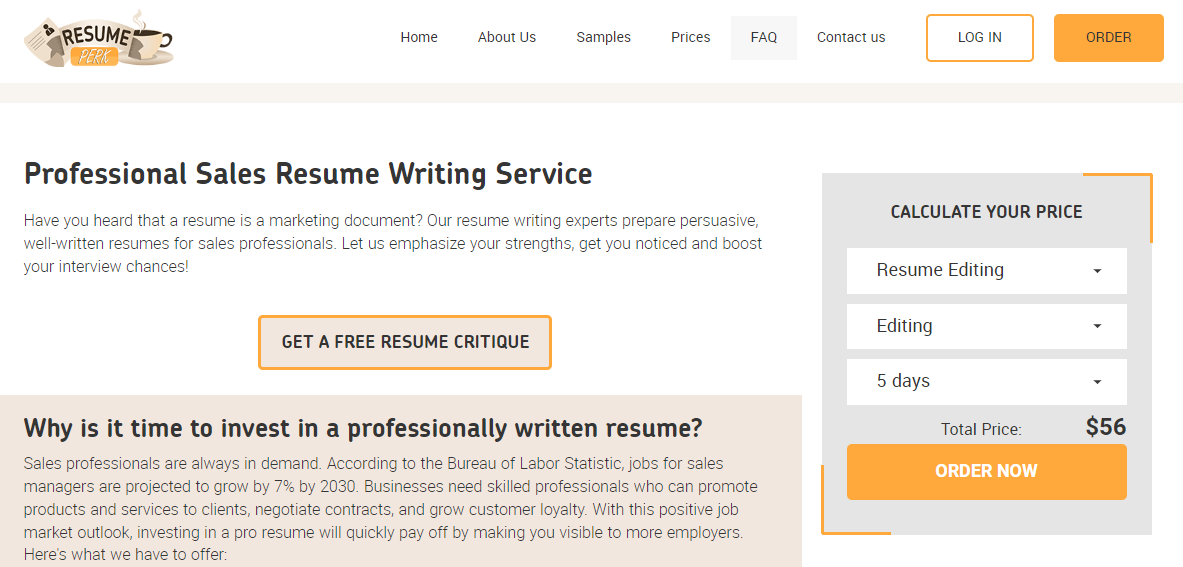Open the Home menu item
The width and height of the screenshot is (1183, 567).
point(419,38)
